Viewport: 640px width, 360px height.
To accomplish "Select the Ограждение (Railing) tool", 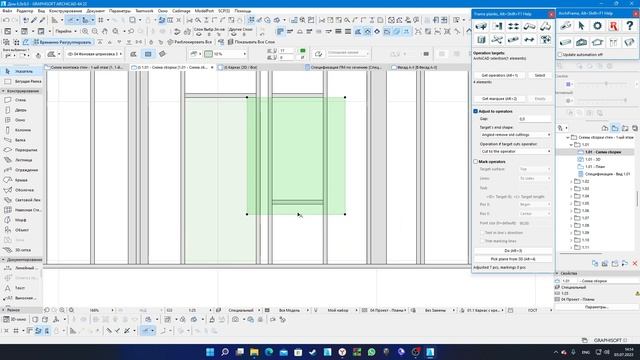I will (21, 170).
